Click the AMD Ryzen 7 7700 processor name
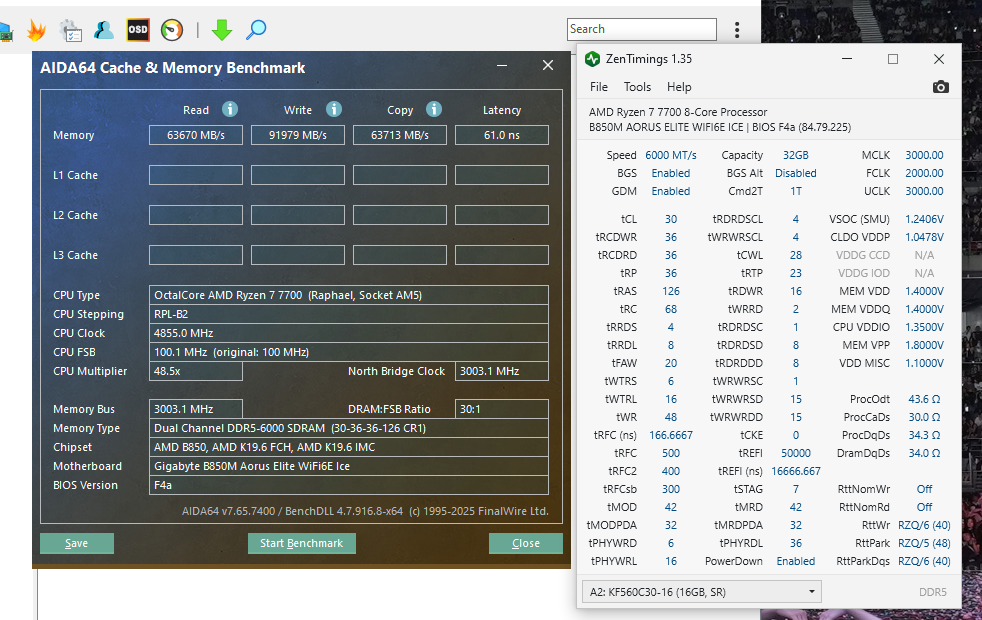982x620 pixels. click(x=678, y=112)
